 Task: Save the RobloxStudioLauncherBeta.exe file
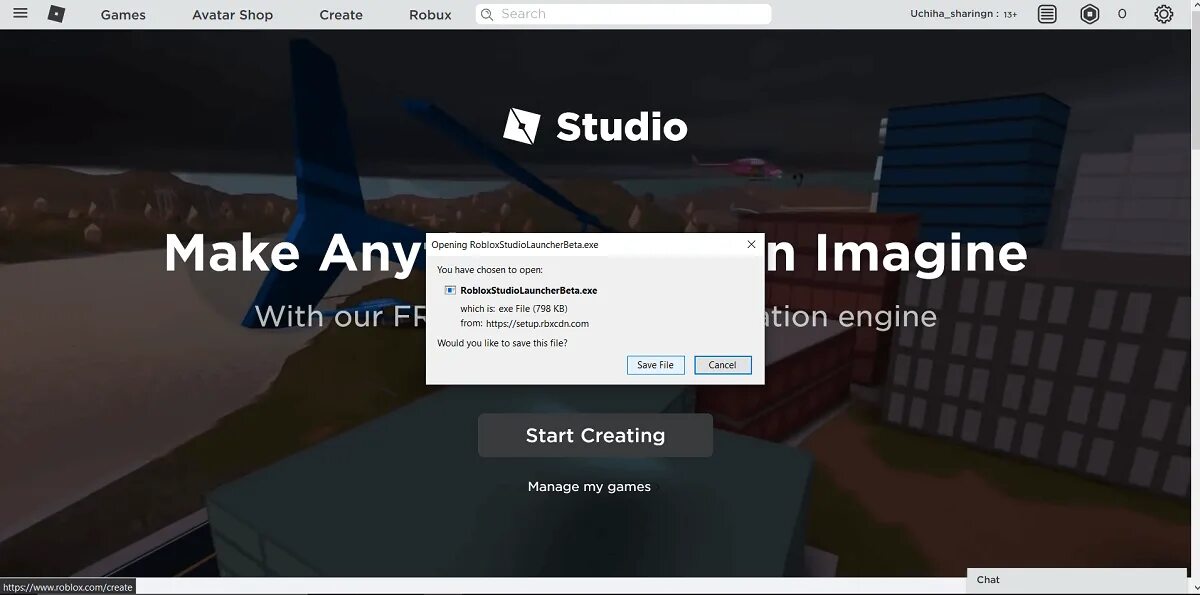656,364
